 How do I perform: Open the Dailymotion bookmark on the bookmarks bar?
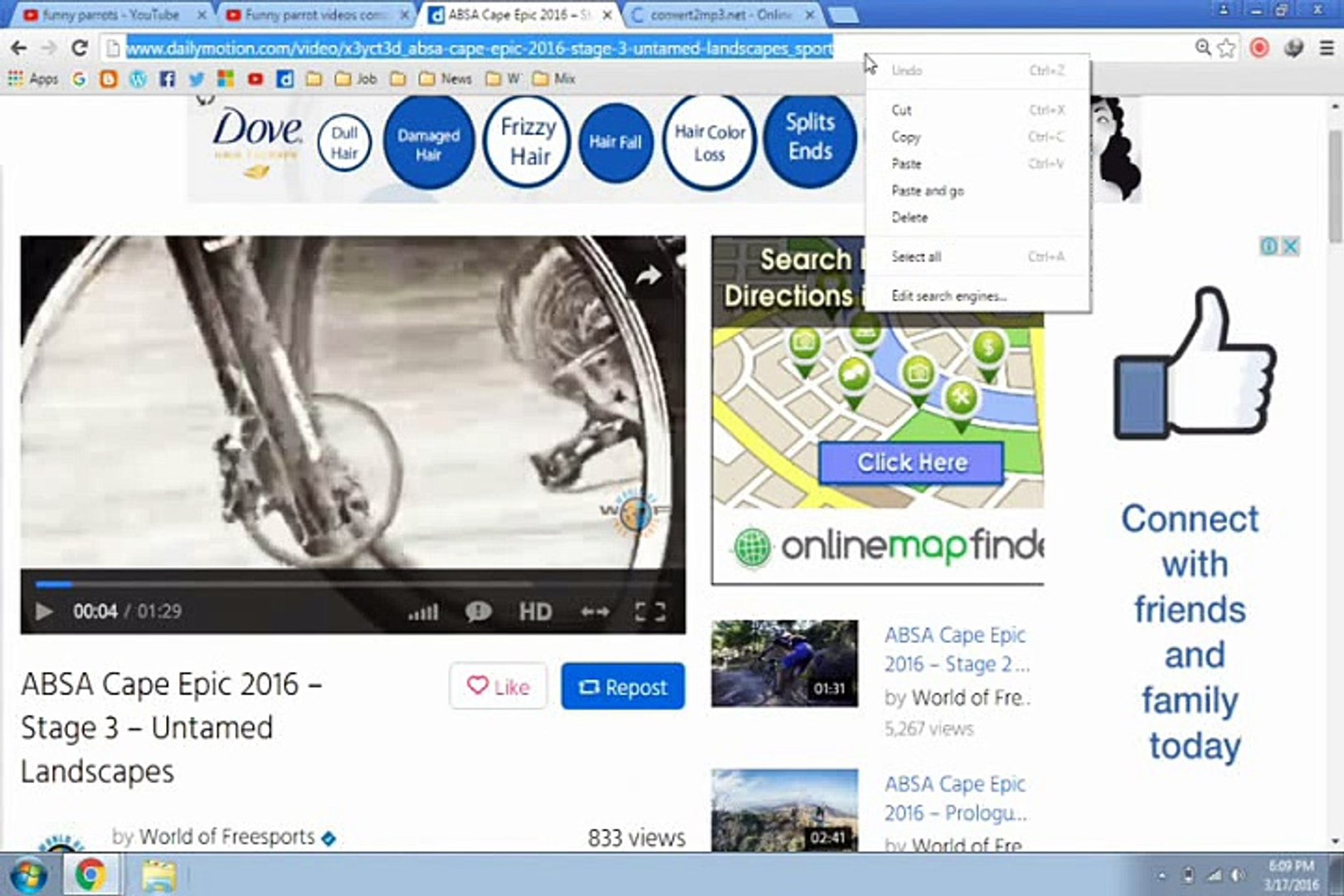coord(286,79)
